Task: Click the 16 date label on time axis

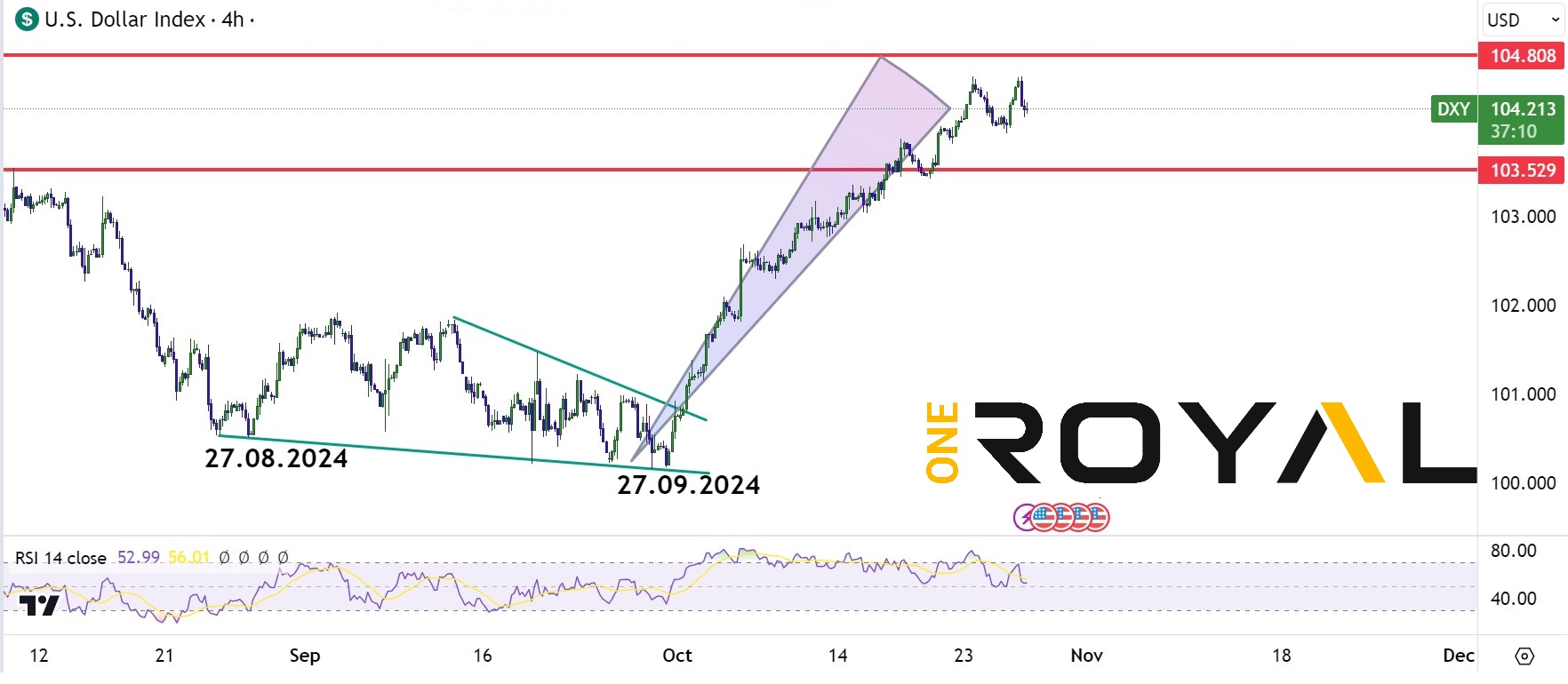Action: [x=483, y=656]
